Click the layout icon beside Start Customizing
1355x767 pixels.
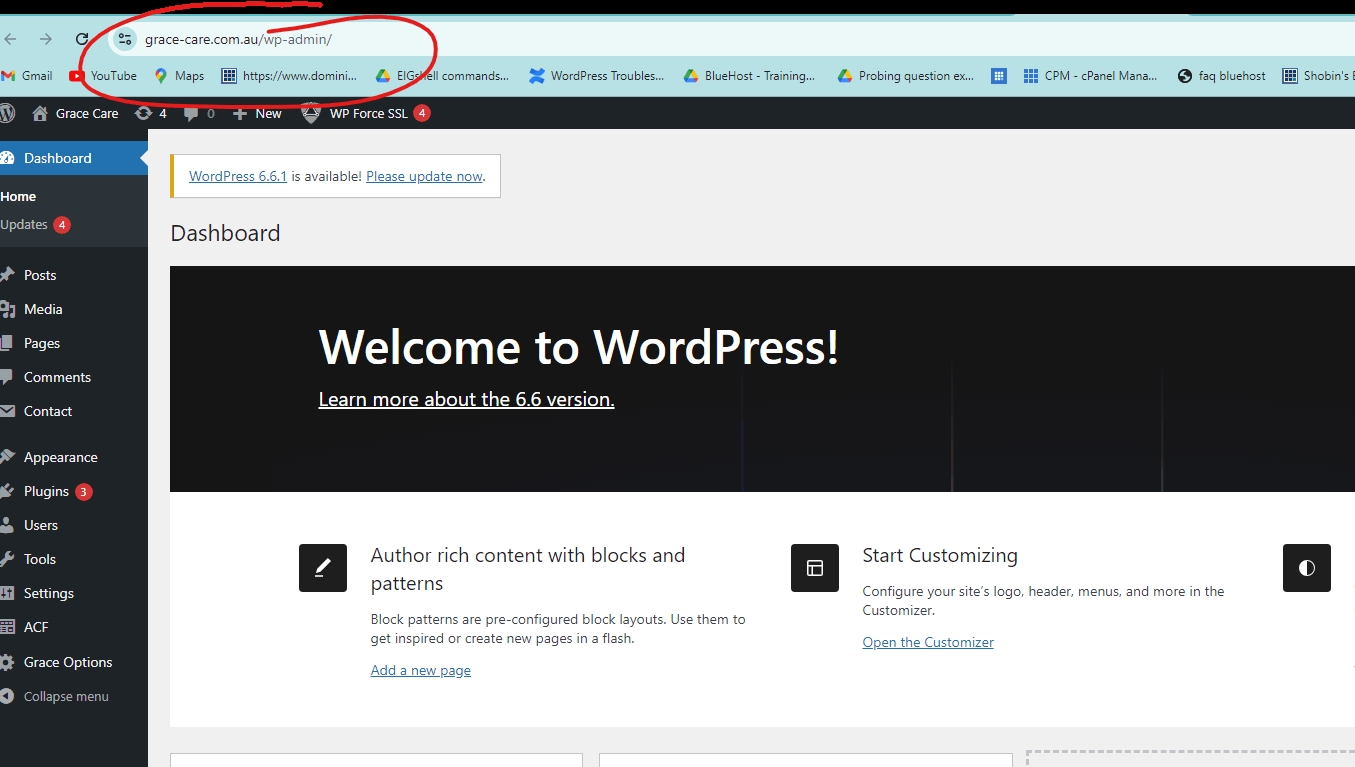pos(815,568)
